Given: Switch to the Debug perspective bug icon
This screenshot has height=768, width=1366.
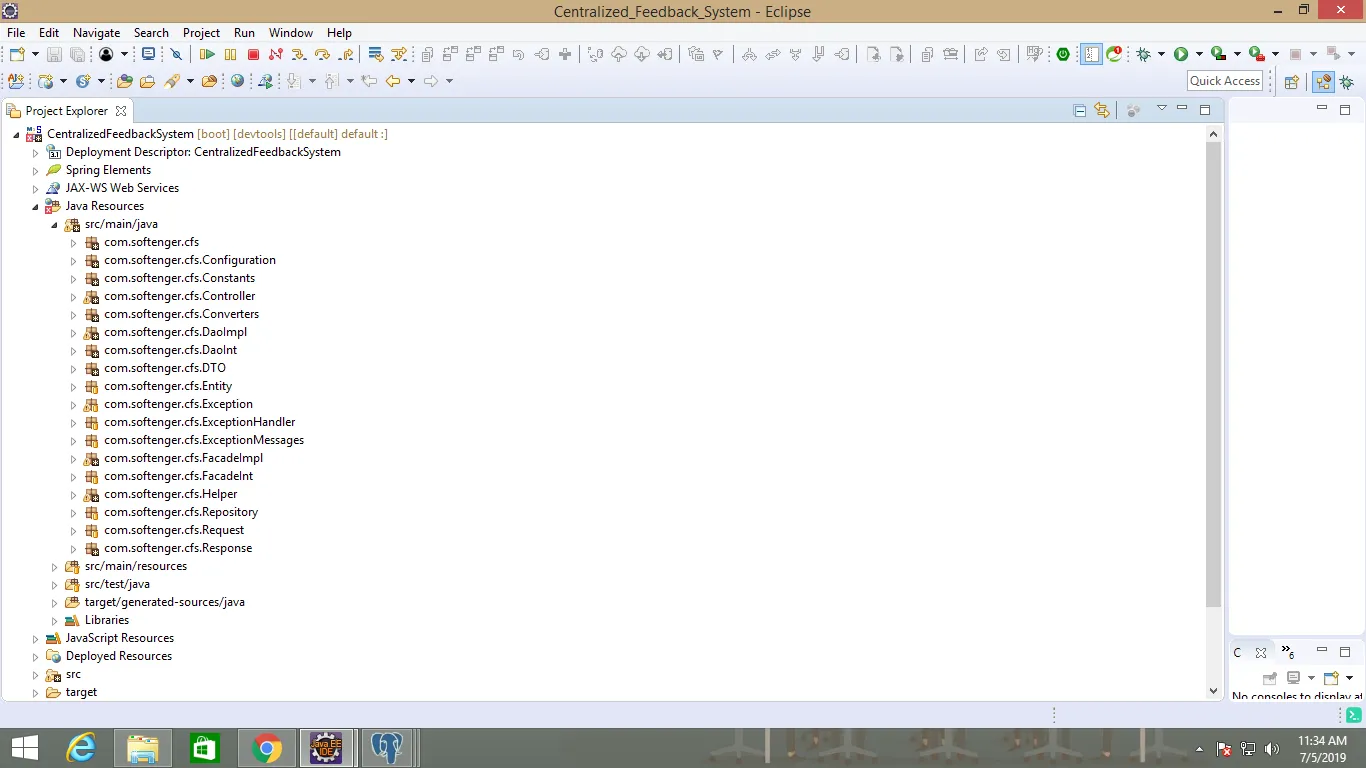Looking at the screenshot, I should (1347, 82).
